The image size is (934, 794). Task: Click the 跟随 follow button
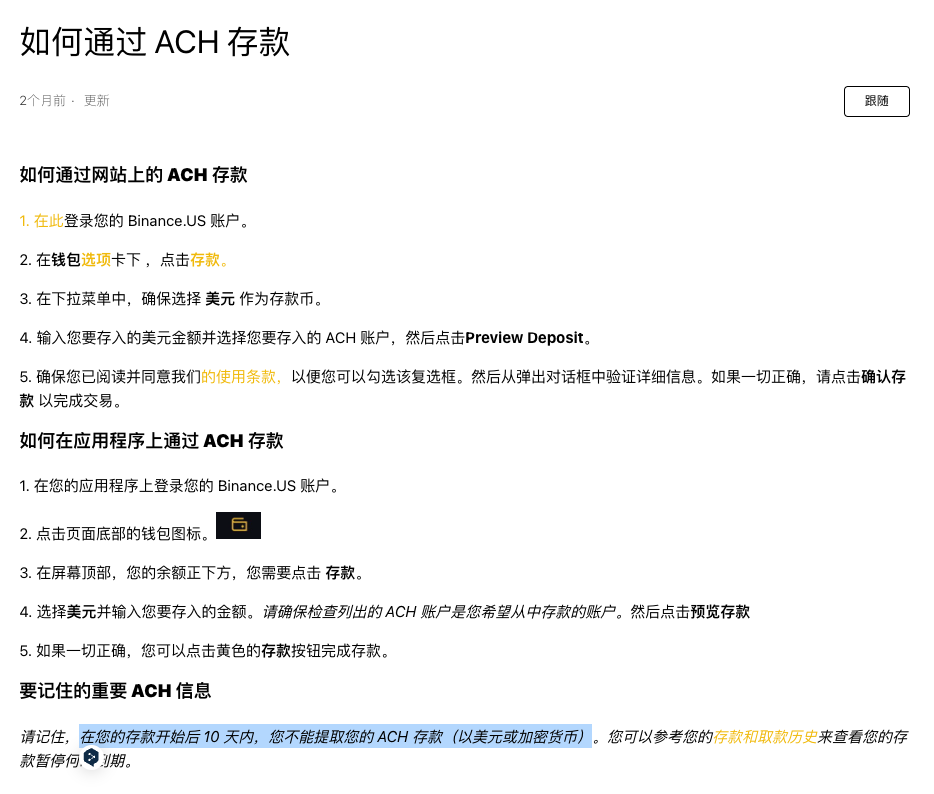(876, 101)
